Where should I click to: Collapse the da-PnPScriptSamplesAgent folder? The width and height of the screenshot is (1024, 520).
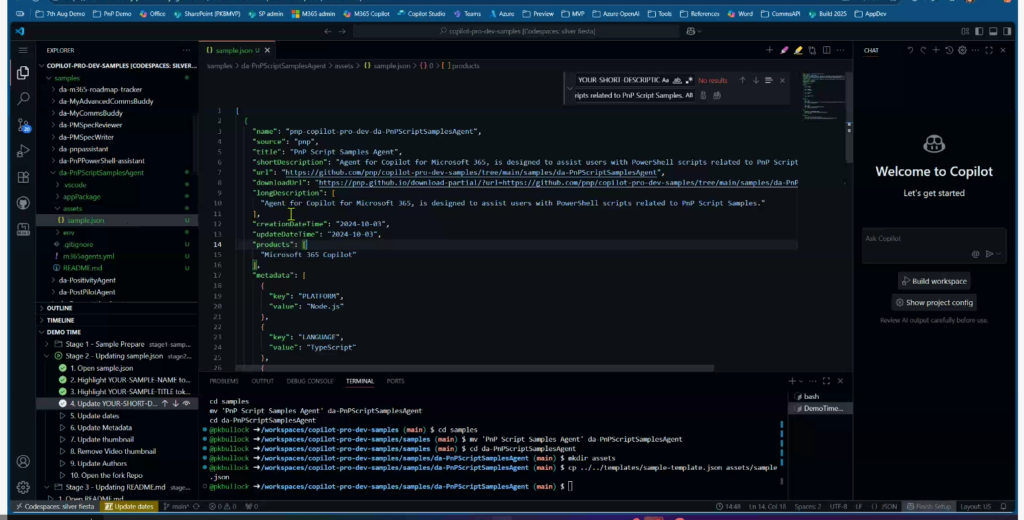(x=54, y=173)
